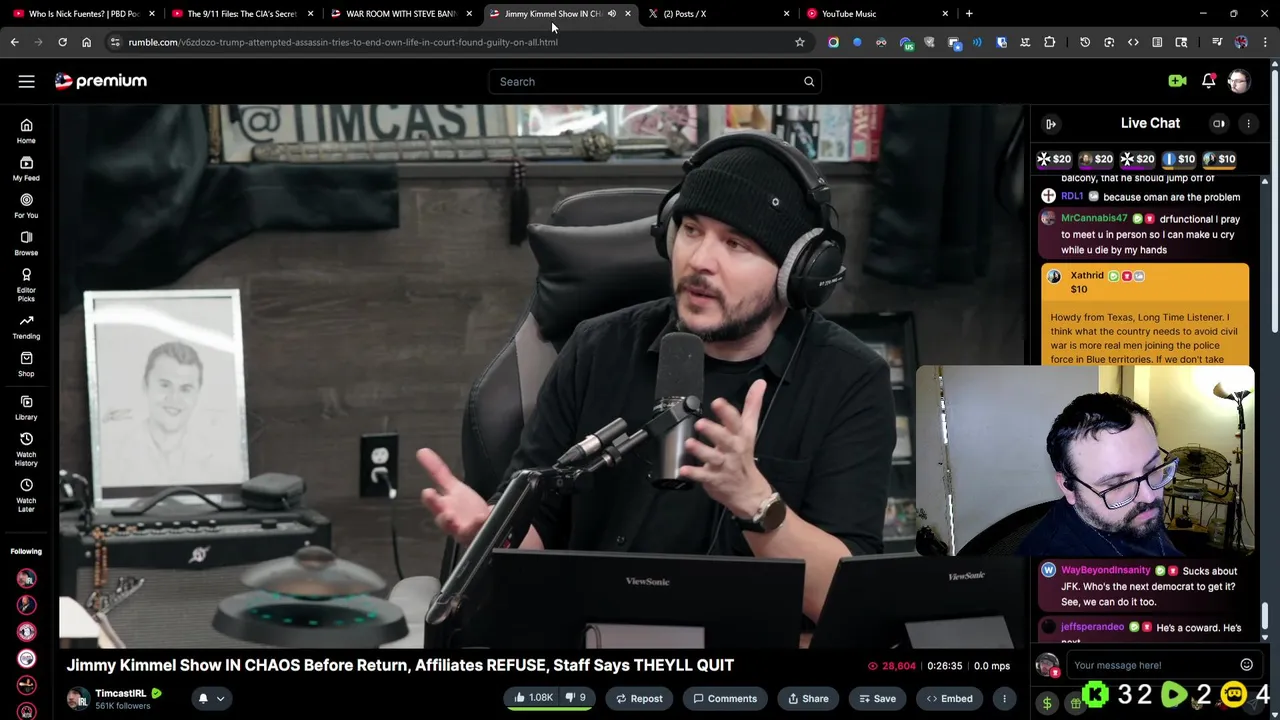Click the Rumble premium logo
The width and height of the screenshot is (1280, 720).
tap(101, 81)
